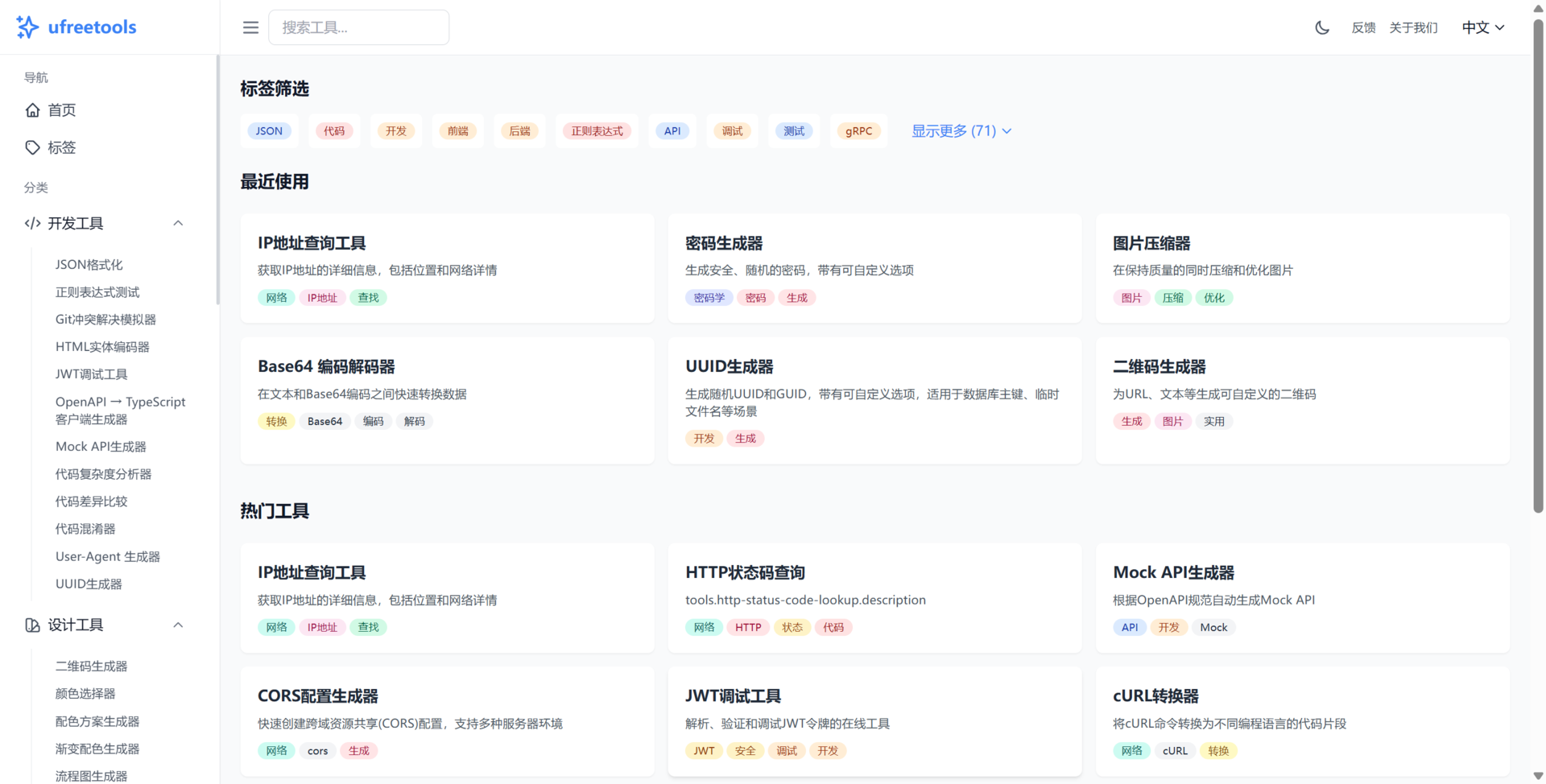The width and height of the screenshot is (1546, 784).
Task: Click the home icon beside 首页
Action: click(32, 110)
